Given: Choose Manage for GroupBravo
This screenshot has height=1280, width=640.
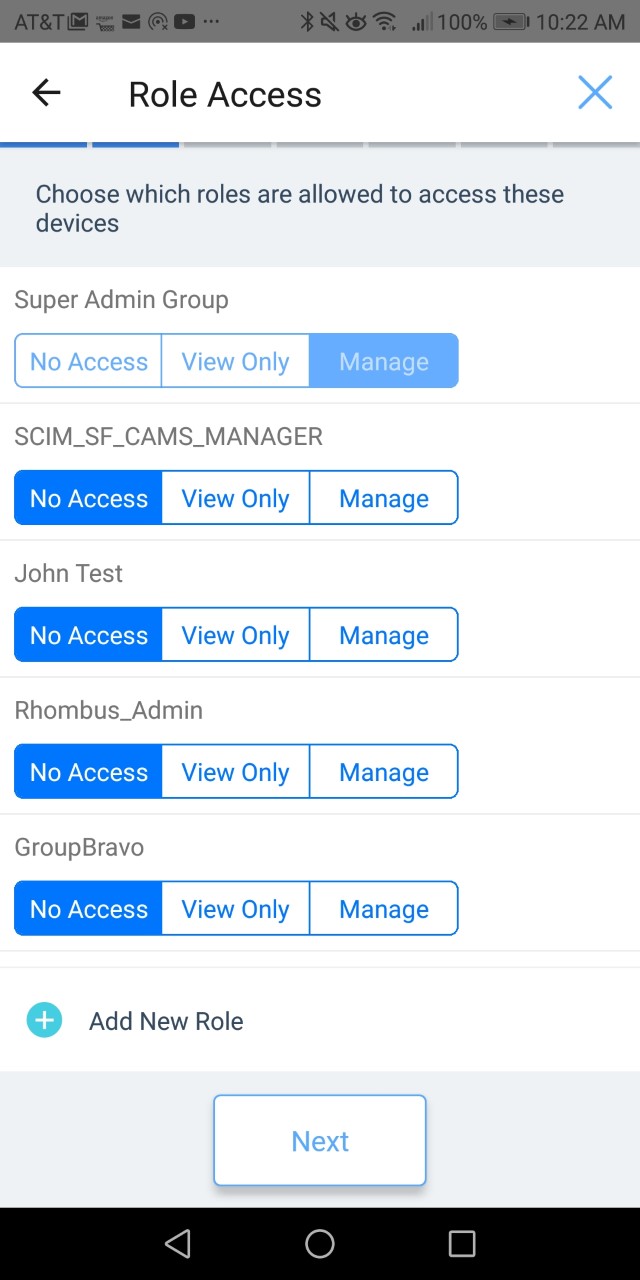Looking at the screenshot, I should [x=384, y=909].
